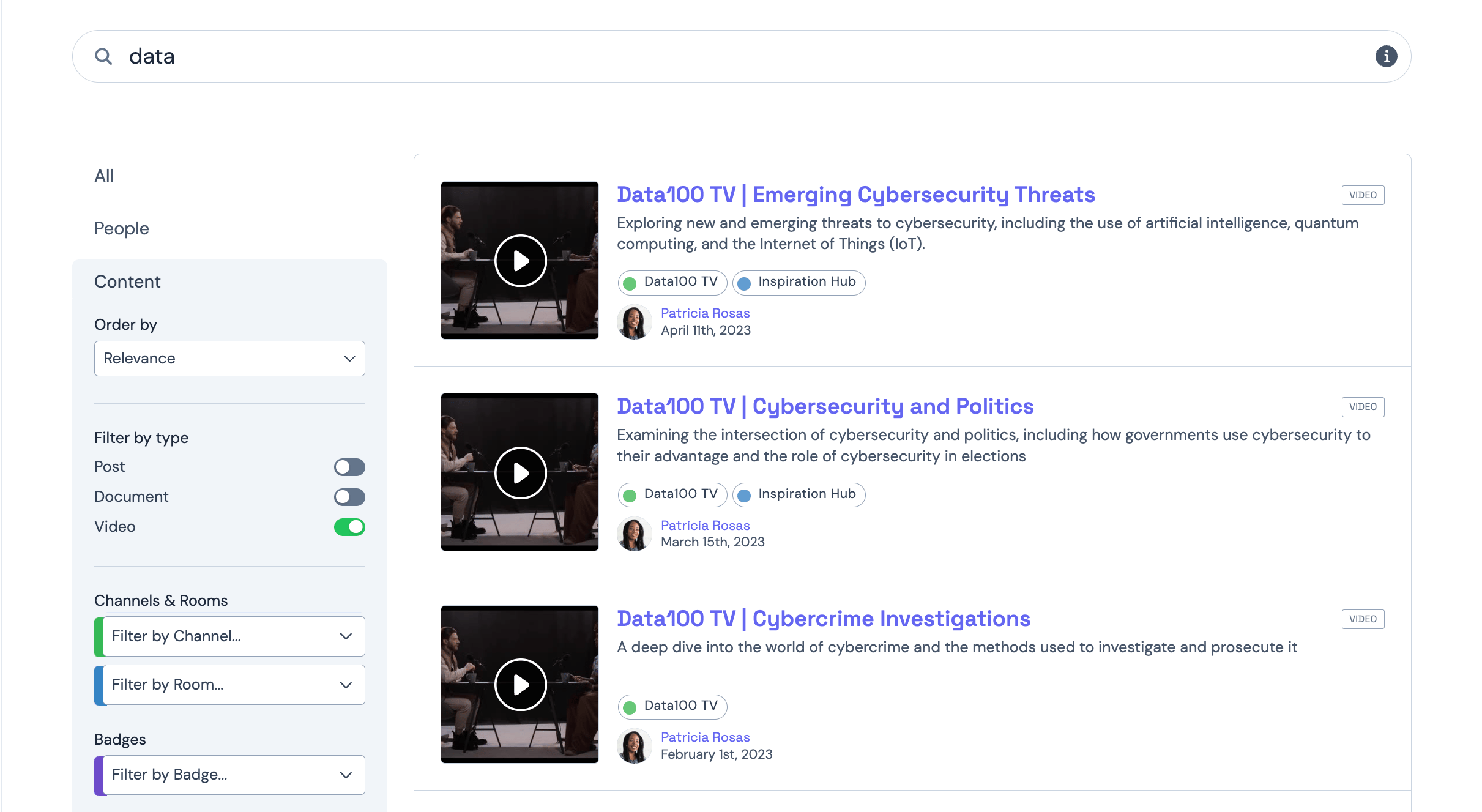The image size is (1482, 812).
Task: Select Data100 TV tag on Cybercrime result
Action: coord(672,706)
